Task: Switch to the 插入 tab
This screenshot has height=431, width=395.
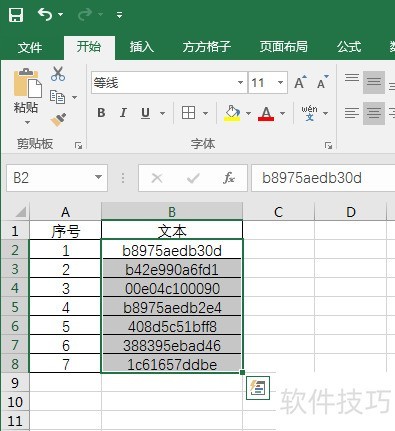Action: click(142, 47)
